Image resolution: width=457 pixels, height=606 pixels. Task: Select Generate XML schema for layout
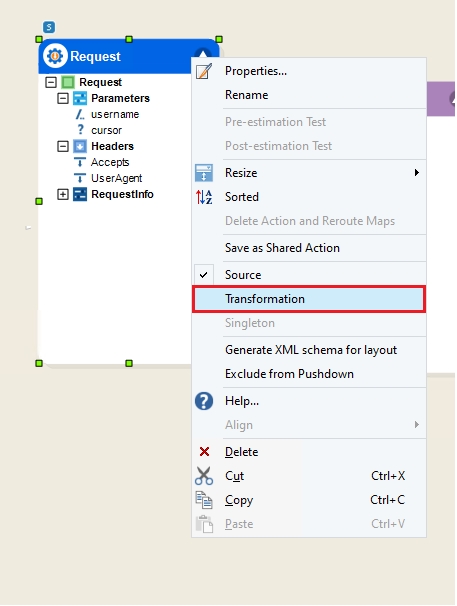[x=309, y=350]
